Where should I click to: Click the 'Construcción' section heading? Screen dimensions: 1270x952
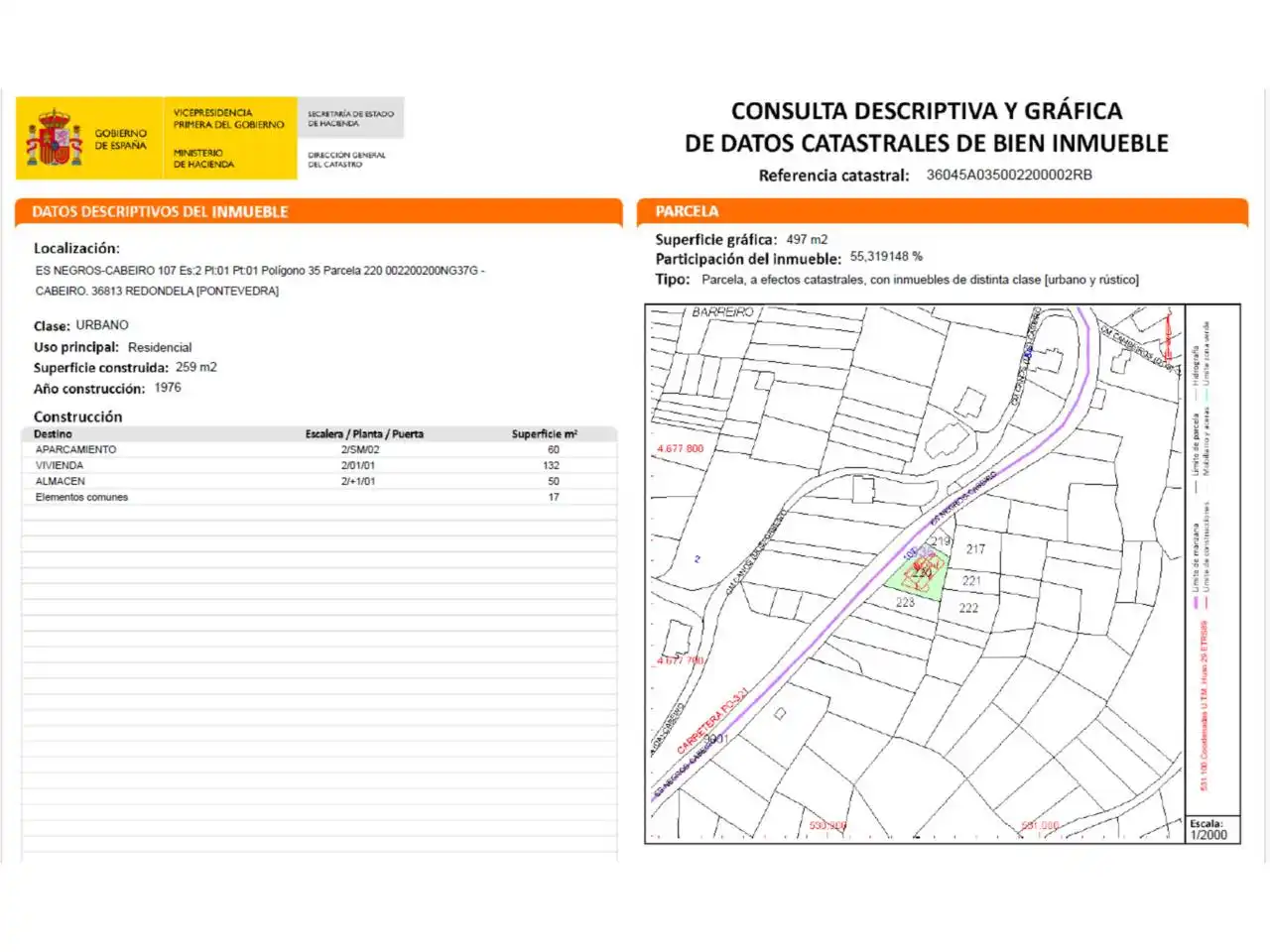(x=78, y=417)
